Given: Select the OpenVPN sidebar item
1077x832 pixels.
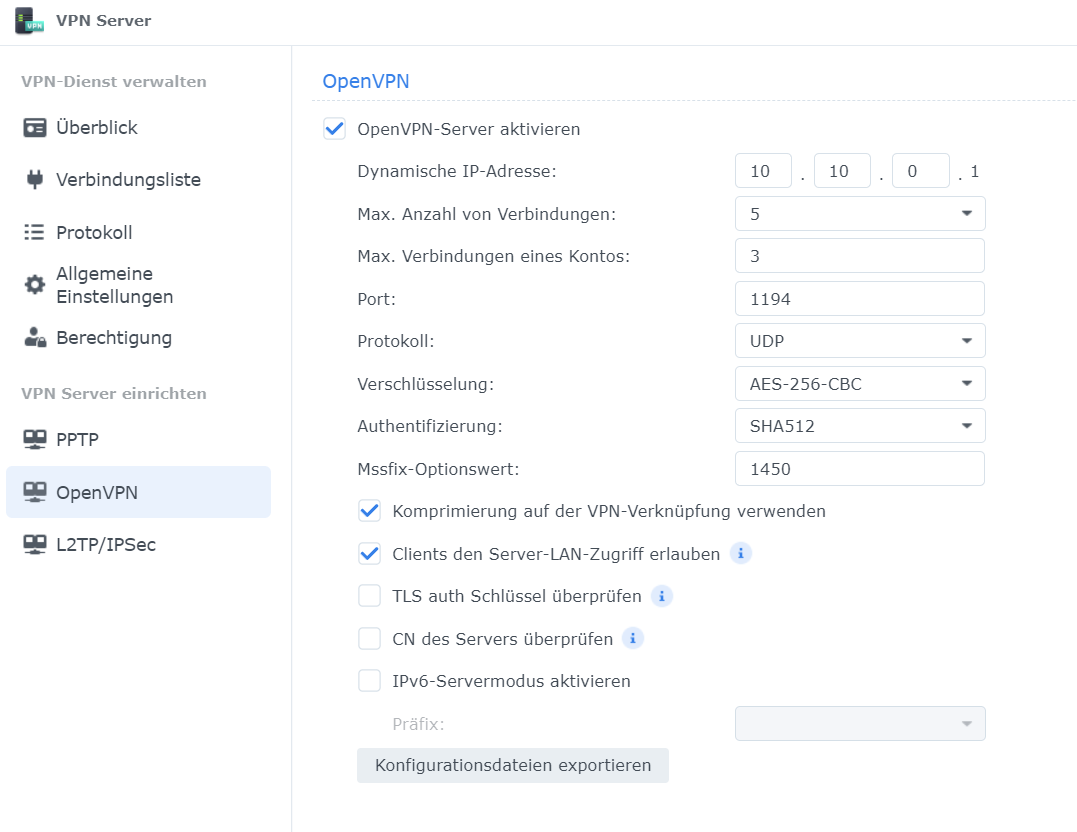Looking at the screenshot, I should (138, 492).
